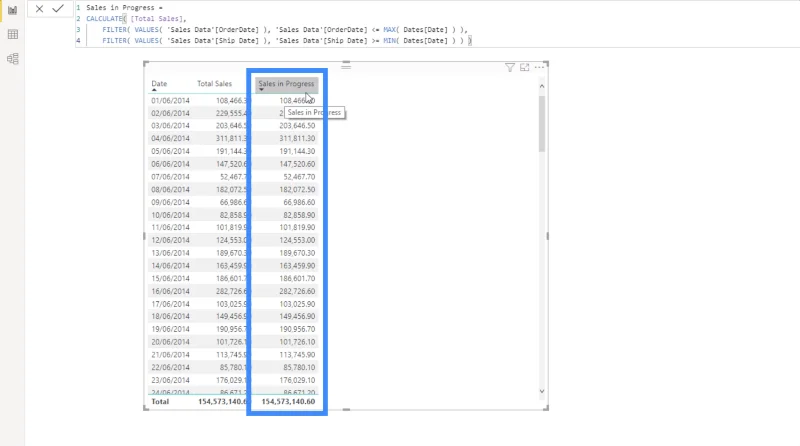Click the 82,858.90 Sales in Progress value
Screen dimensions: 800x446
299,215
